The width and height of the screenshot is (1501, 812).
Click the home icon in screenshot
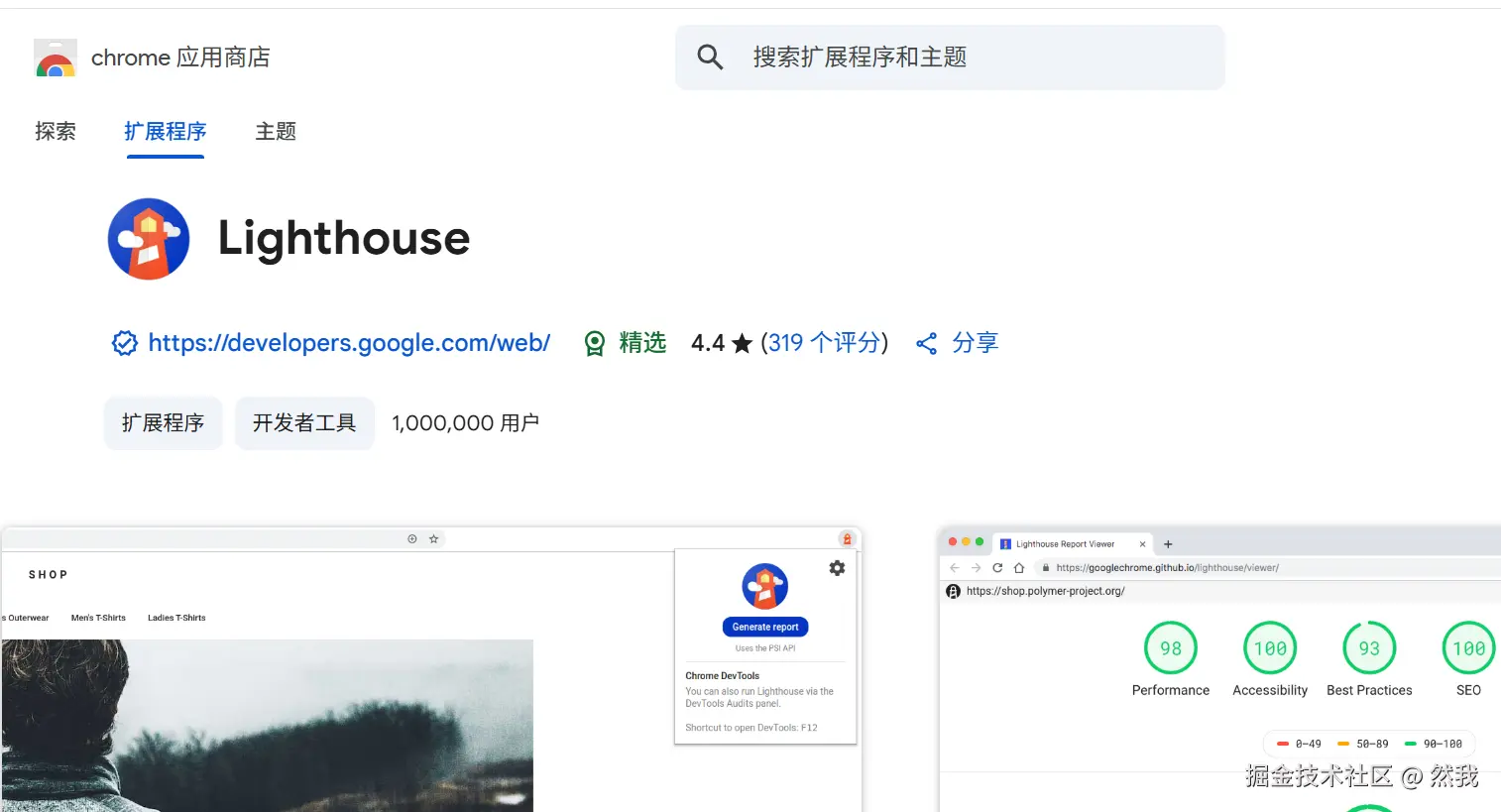[1019, 568]
